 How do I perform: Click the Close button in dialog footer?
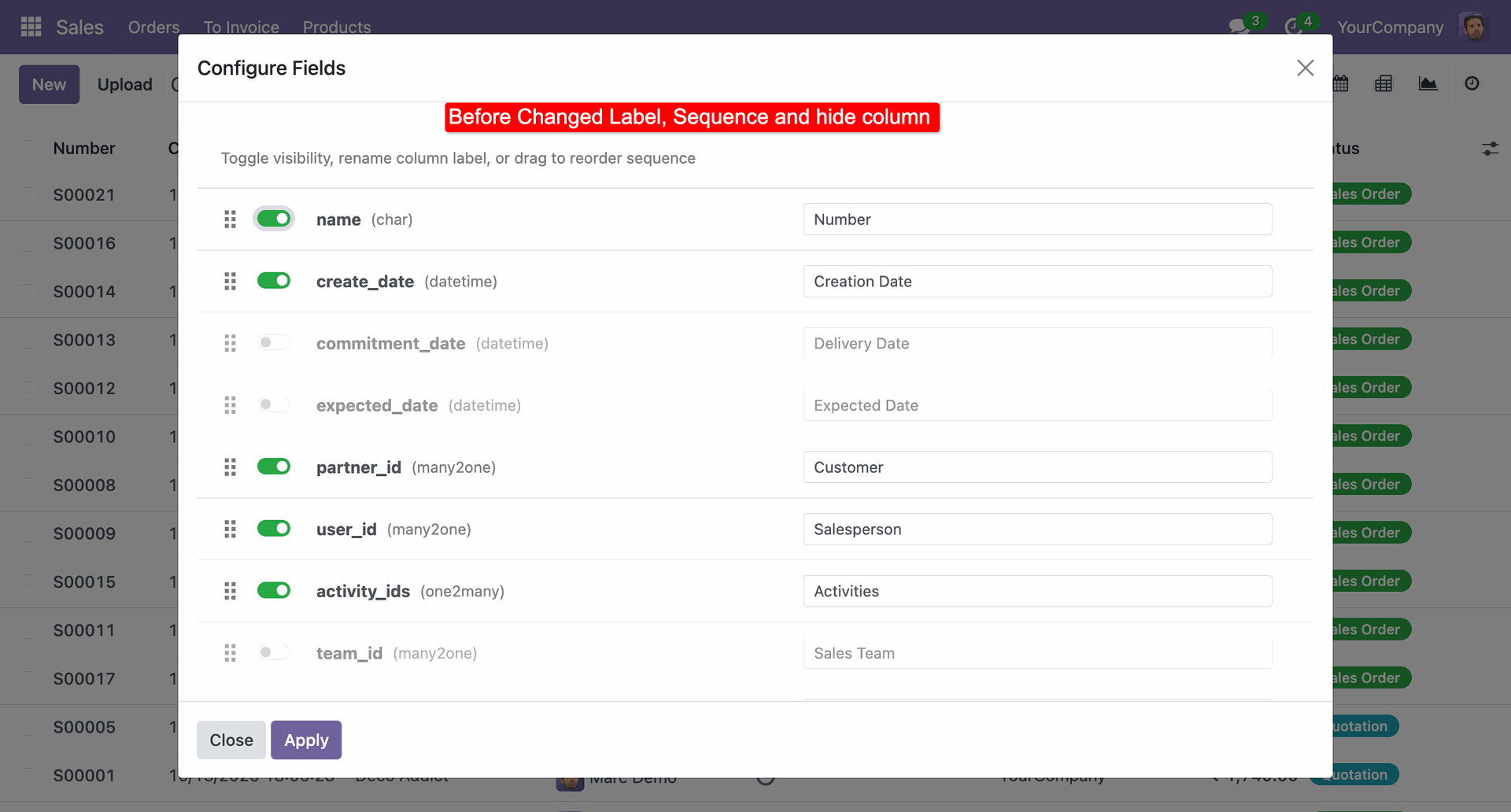point(231,740)
